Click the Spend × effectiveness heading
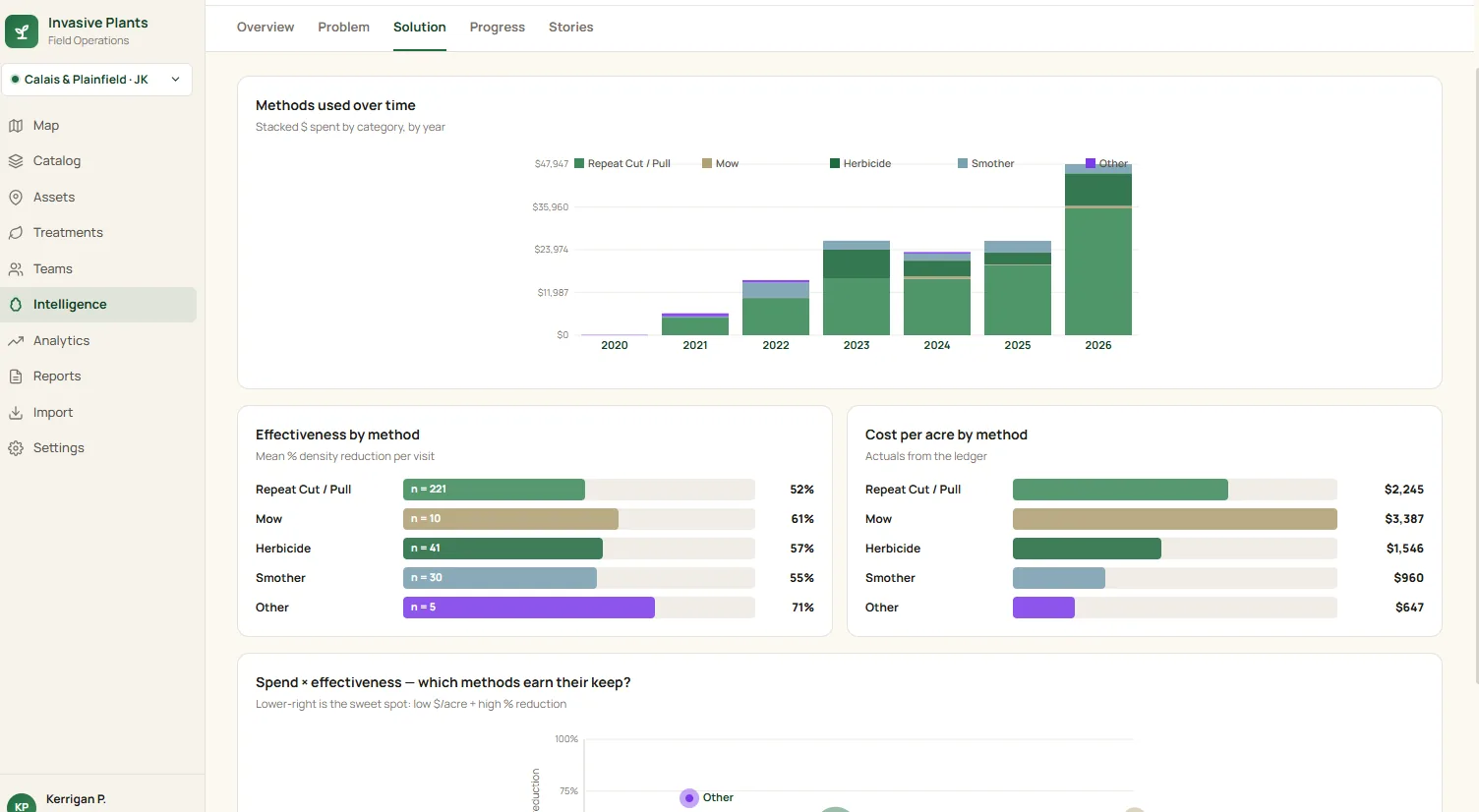Image resolution: width=1479 pixels, height=812 pixels. point(443,682)
